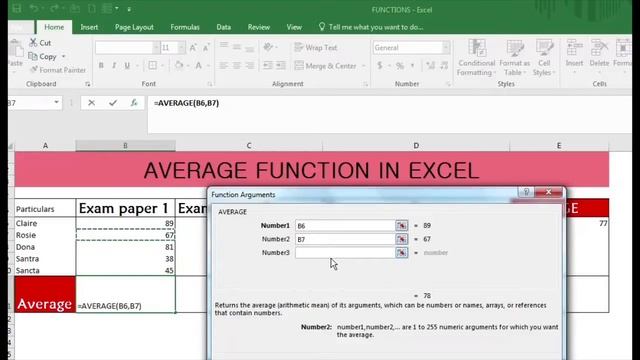
Task: Select the Format Painter brush
Action: [34, 70]
